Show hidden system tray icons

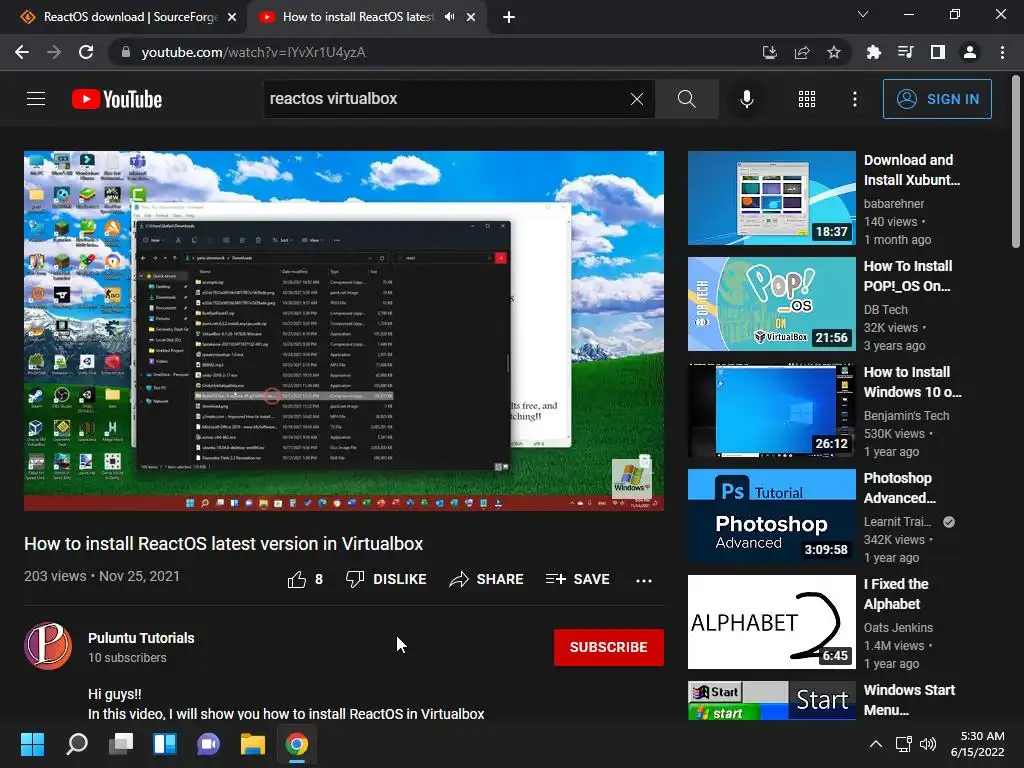coord(876,744)
